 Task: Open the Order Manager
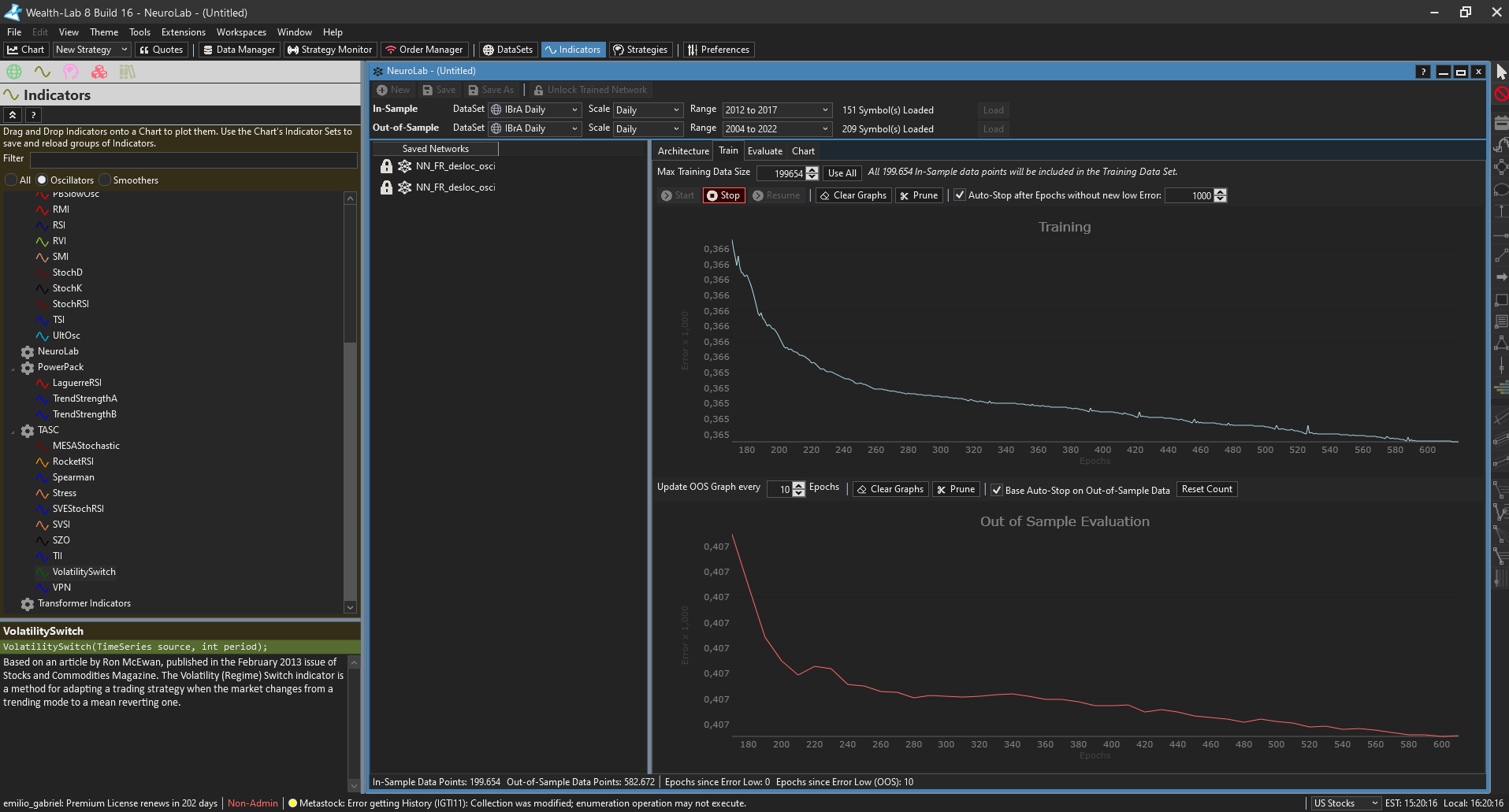click(424, 50)
